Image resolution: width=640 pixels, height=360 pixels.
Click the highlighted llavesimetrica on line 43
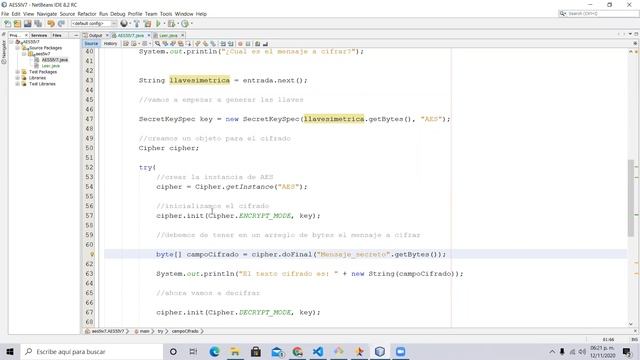pos(200,80)
